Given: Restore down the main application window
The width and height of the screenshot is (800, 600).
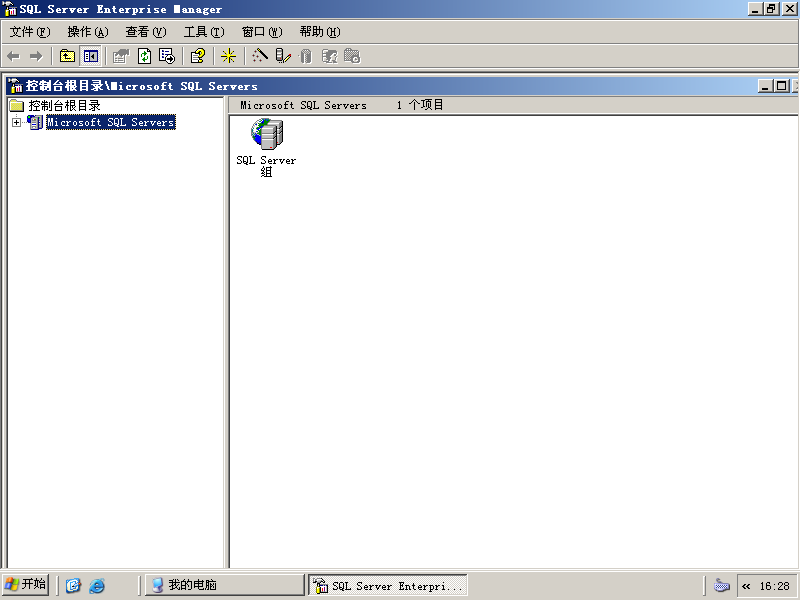Looking at the screenshot, I should 771,9.
